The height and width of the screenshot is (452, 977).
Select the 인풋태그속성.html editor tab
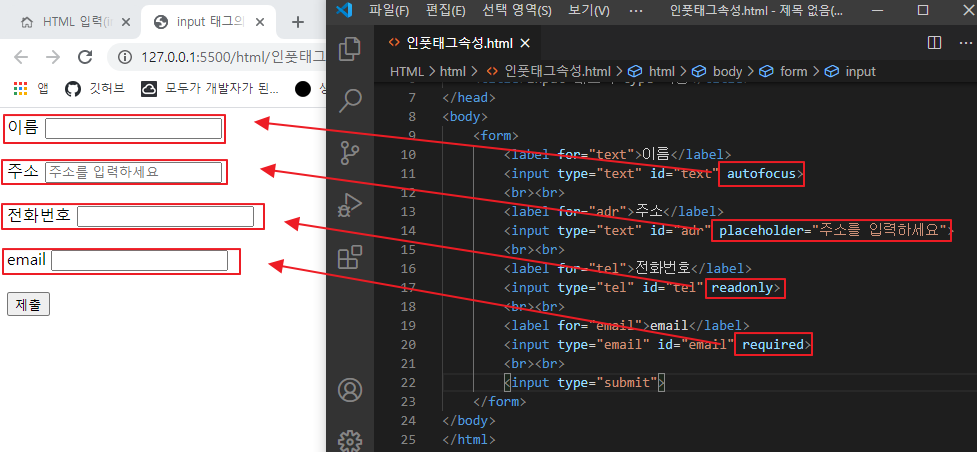[x=459, y=43]
